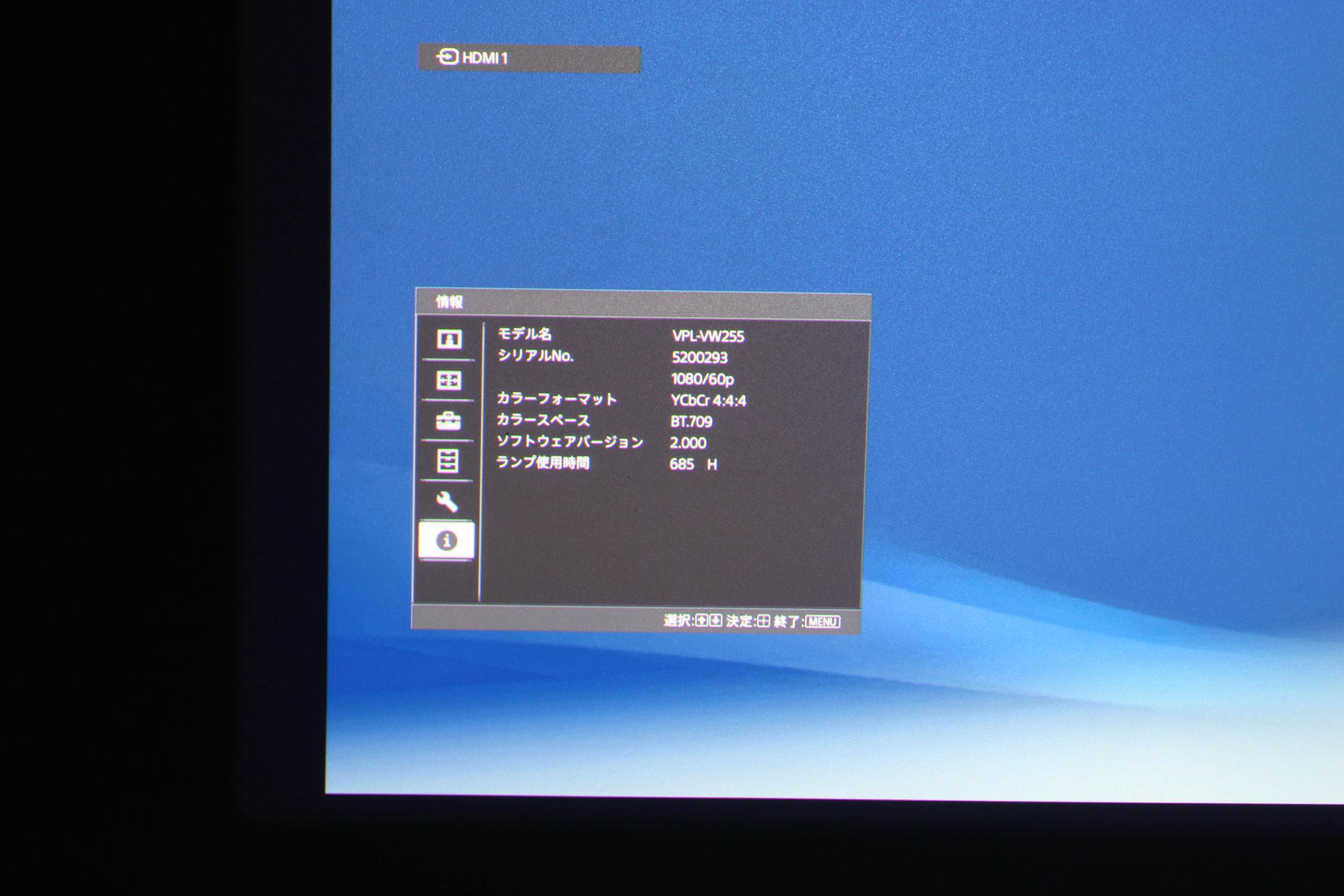The width and height of the screenshot is (1344, 896).
Task: Click the YCbCr 4:4:4 value
Action: [709, 401]
